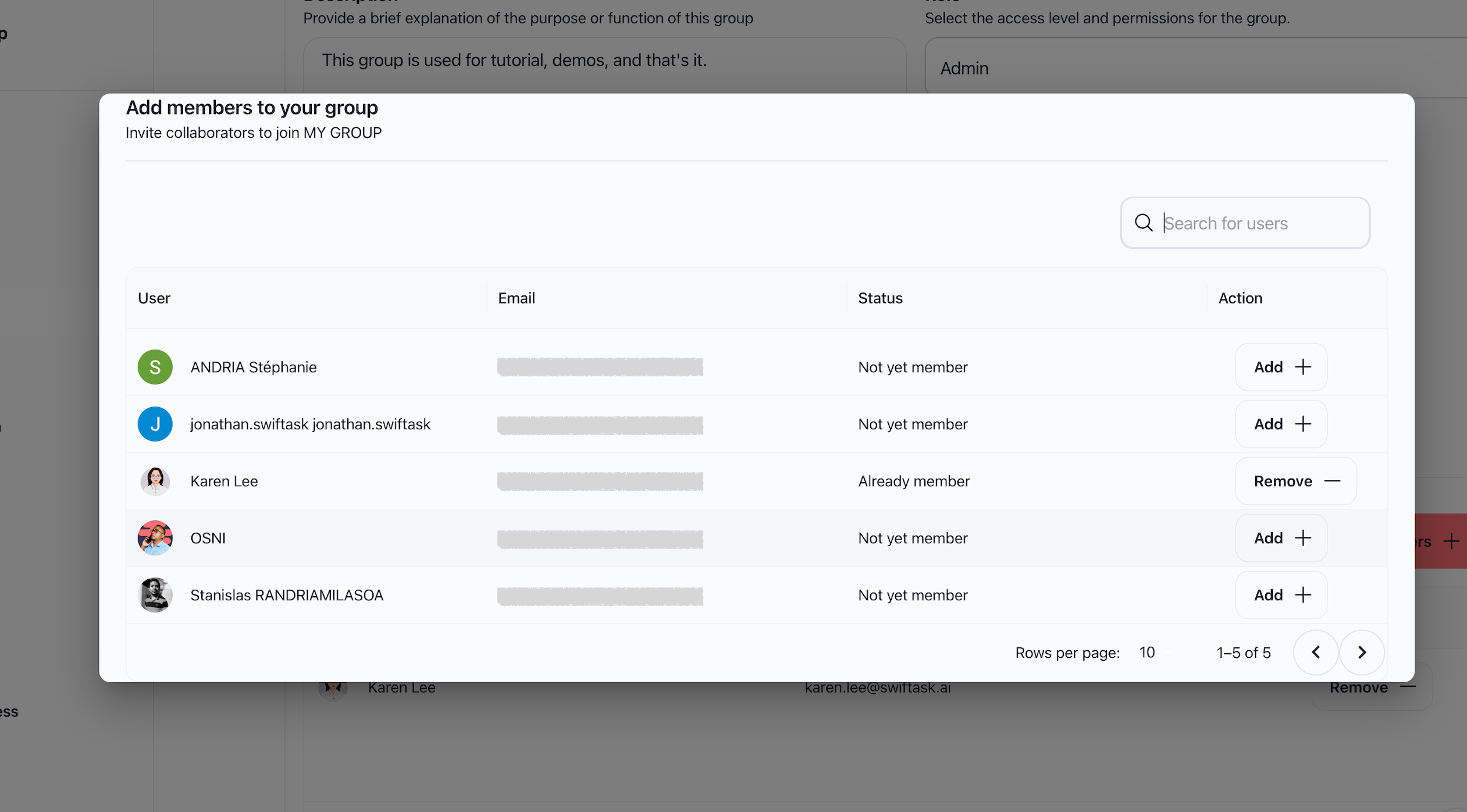
Task: Select the name jonathan.swiftask jonathan.swiftask
Action: 311,424
